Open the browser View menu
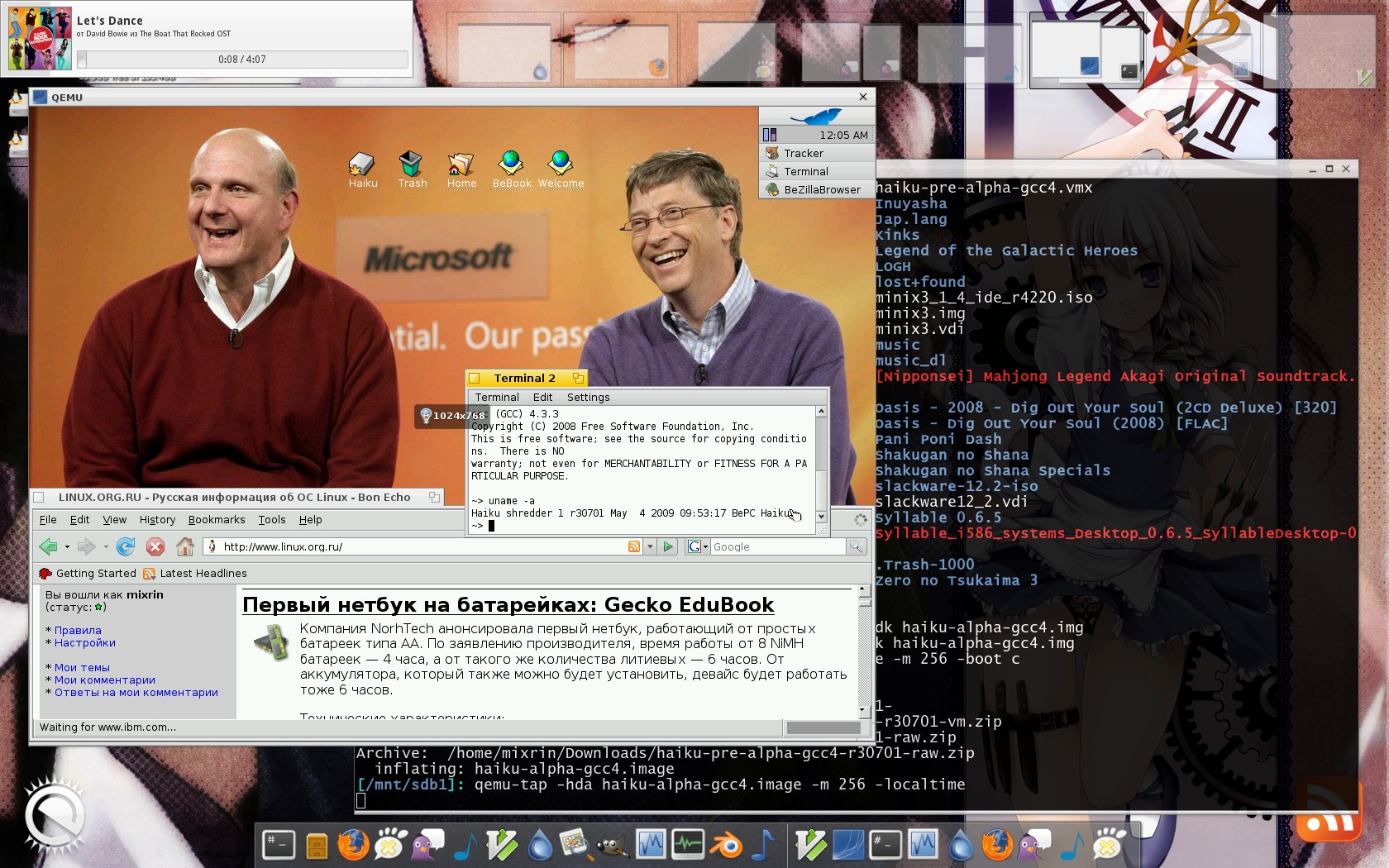 point(114,520)
